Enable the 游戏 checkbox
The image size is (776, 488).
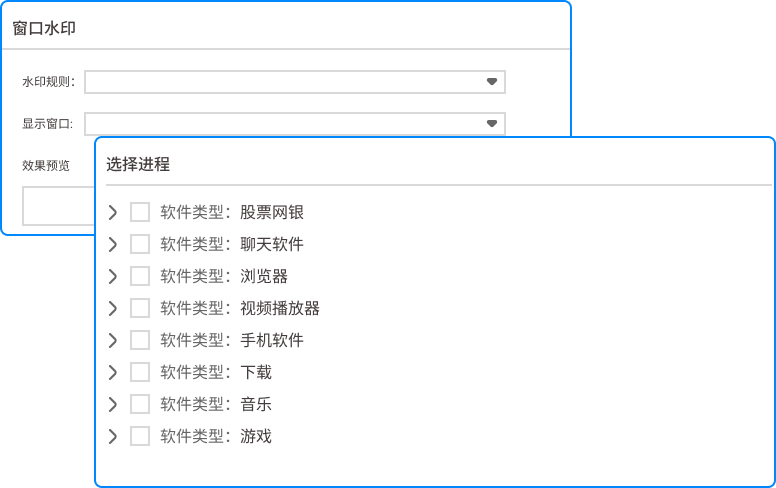click(140, 436)
